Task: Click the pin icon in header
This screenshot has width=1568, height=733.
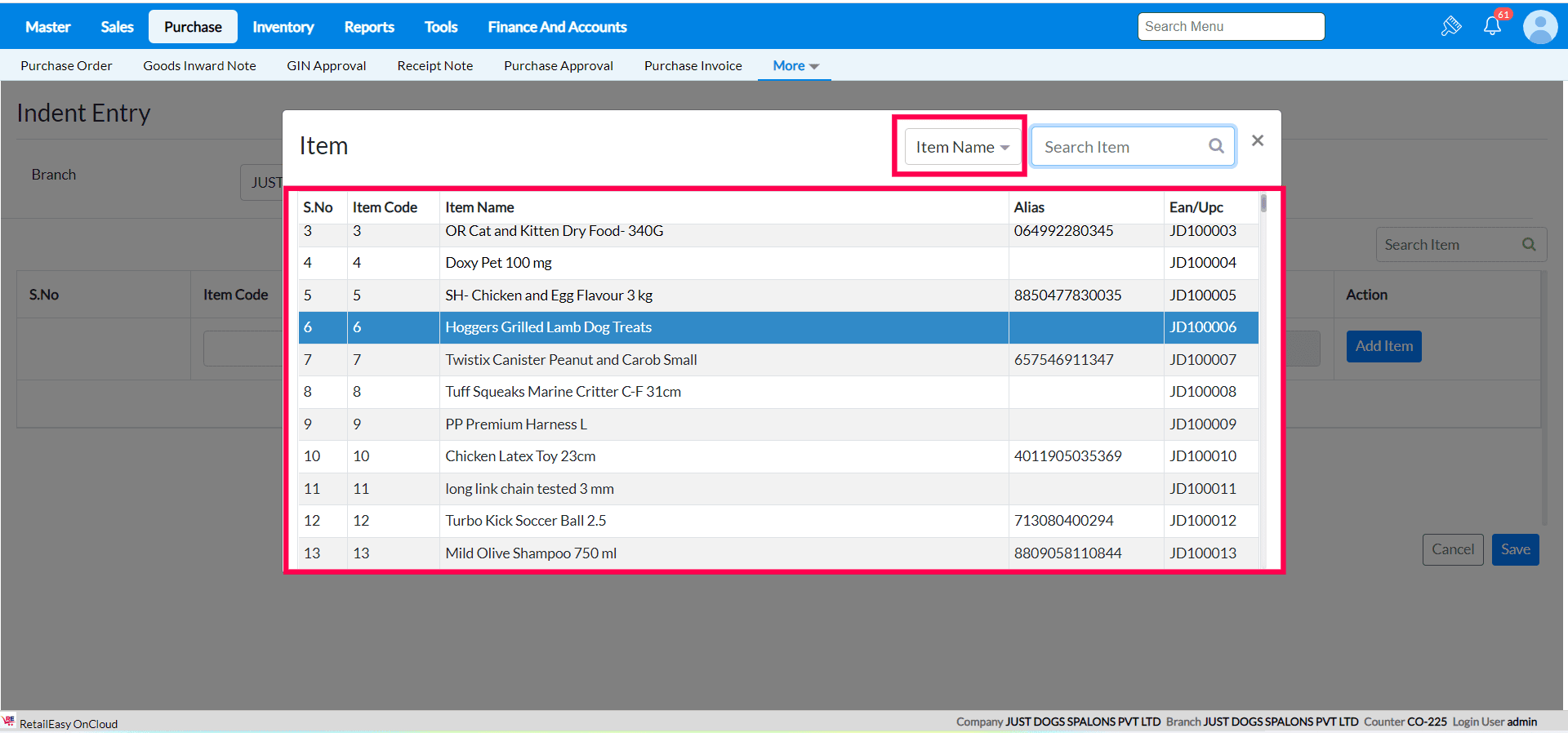Action: tap(1450, 26)
